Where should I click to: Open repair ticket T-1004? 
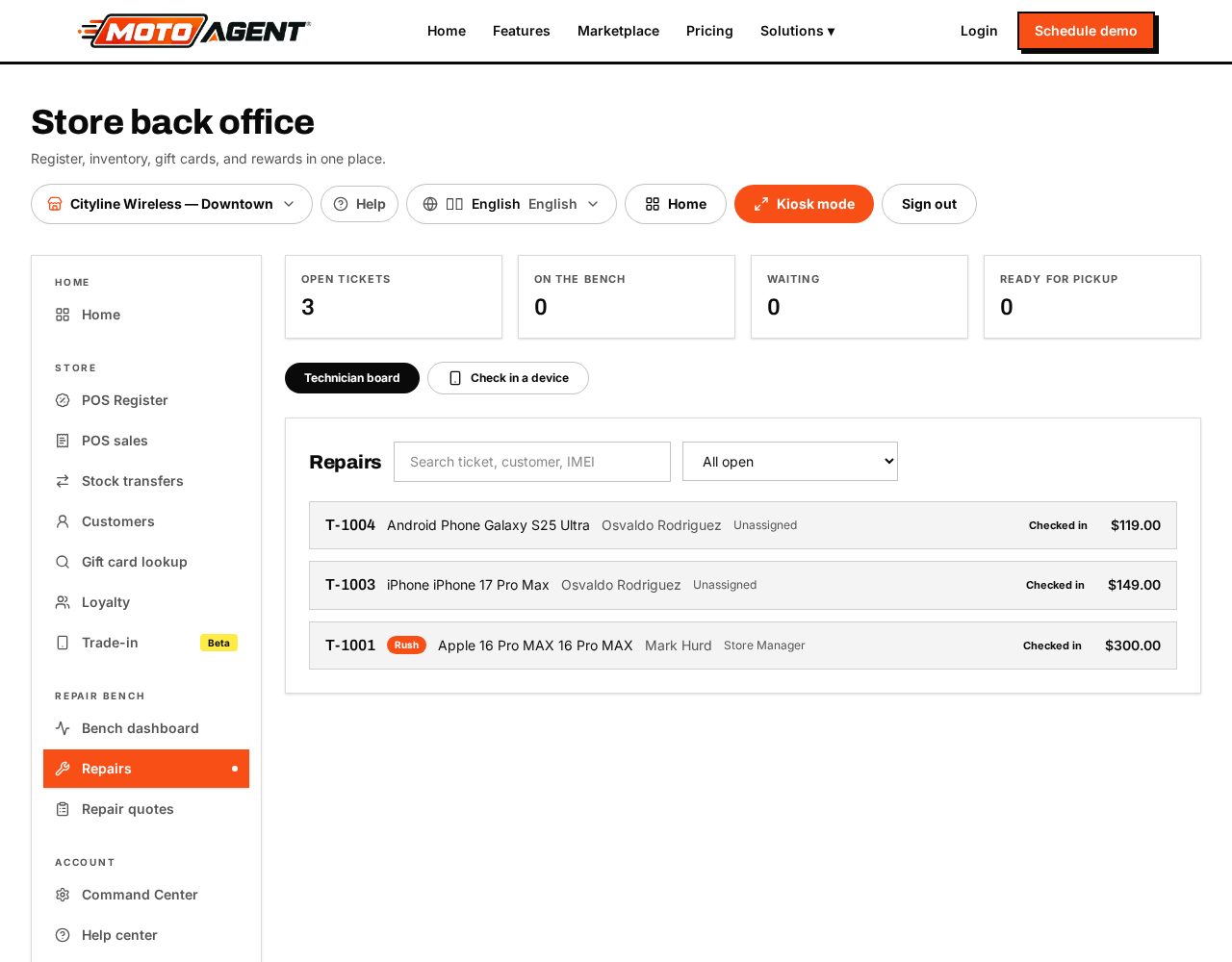(x=743, y=525)
